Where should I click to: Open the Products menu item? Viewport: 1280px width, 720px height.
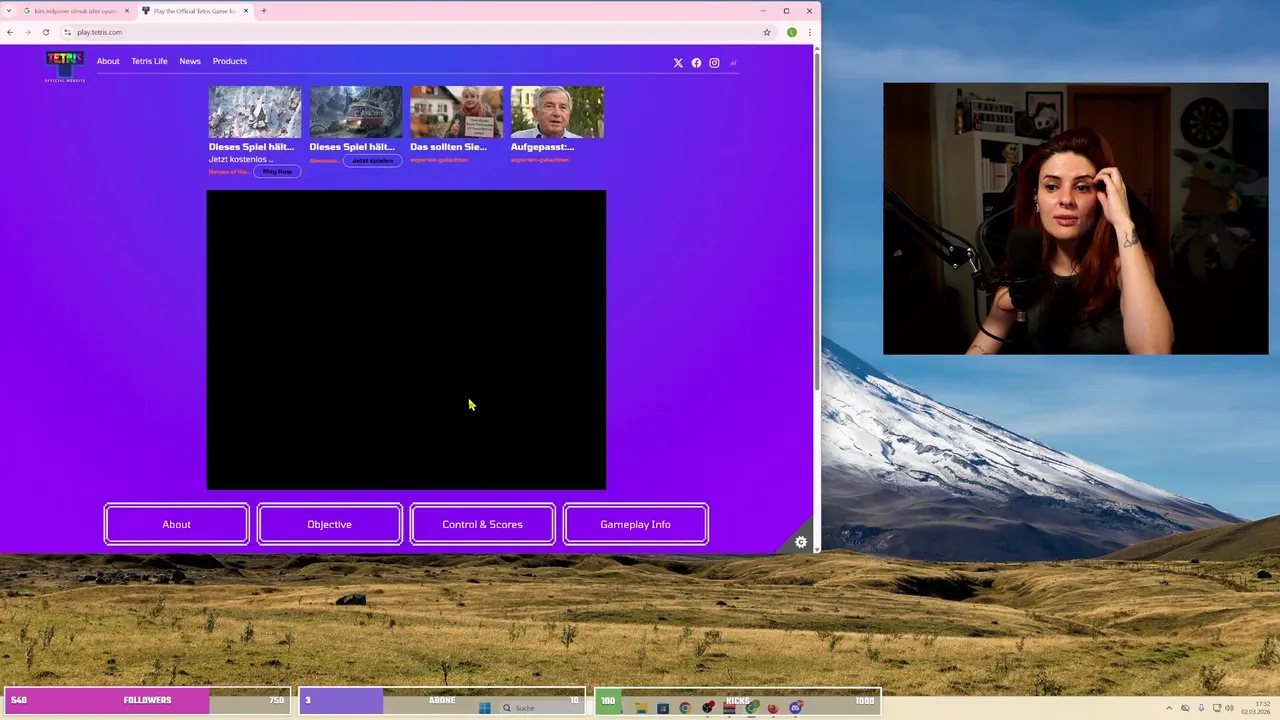(x=229, y=61)
